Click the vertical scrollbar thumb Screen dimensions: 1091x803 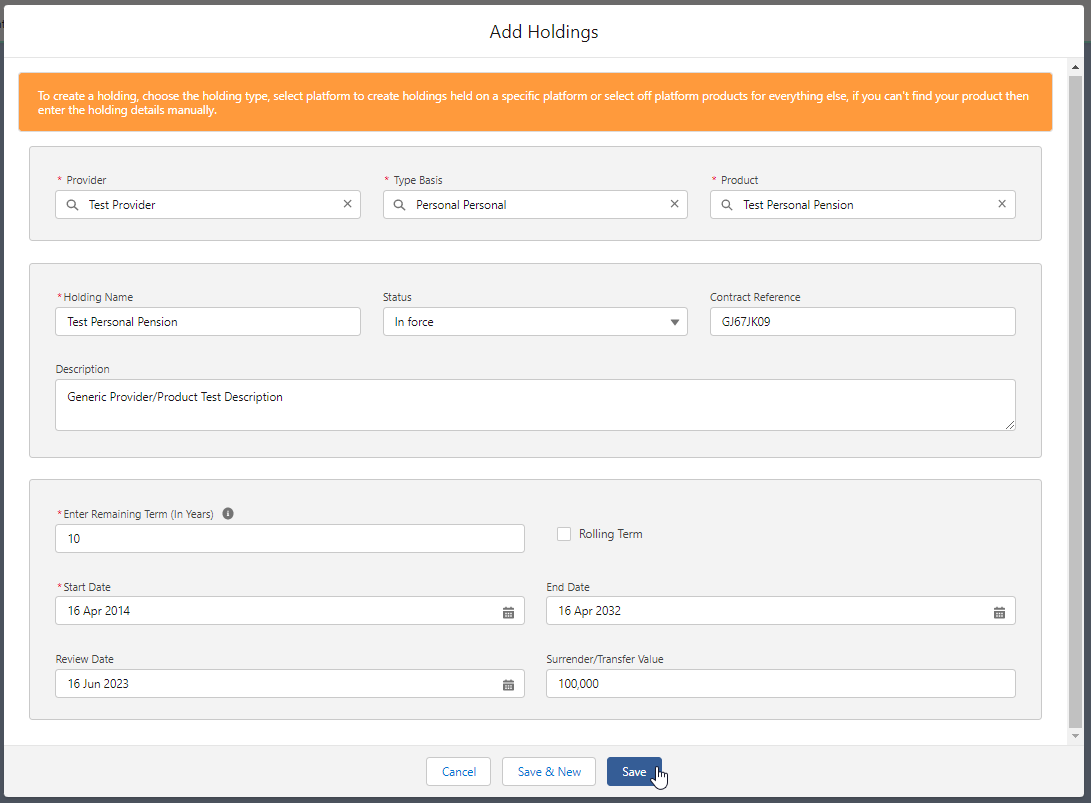tap(1075, 400)
